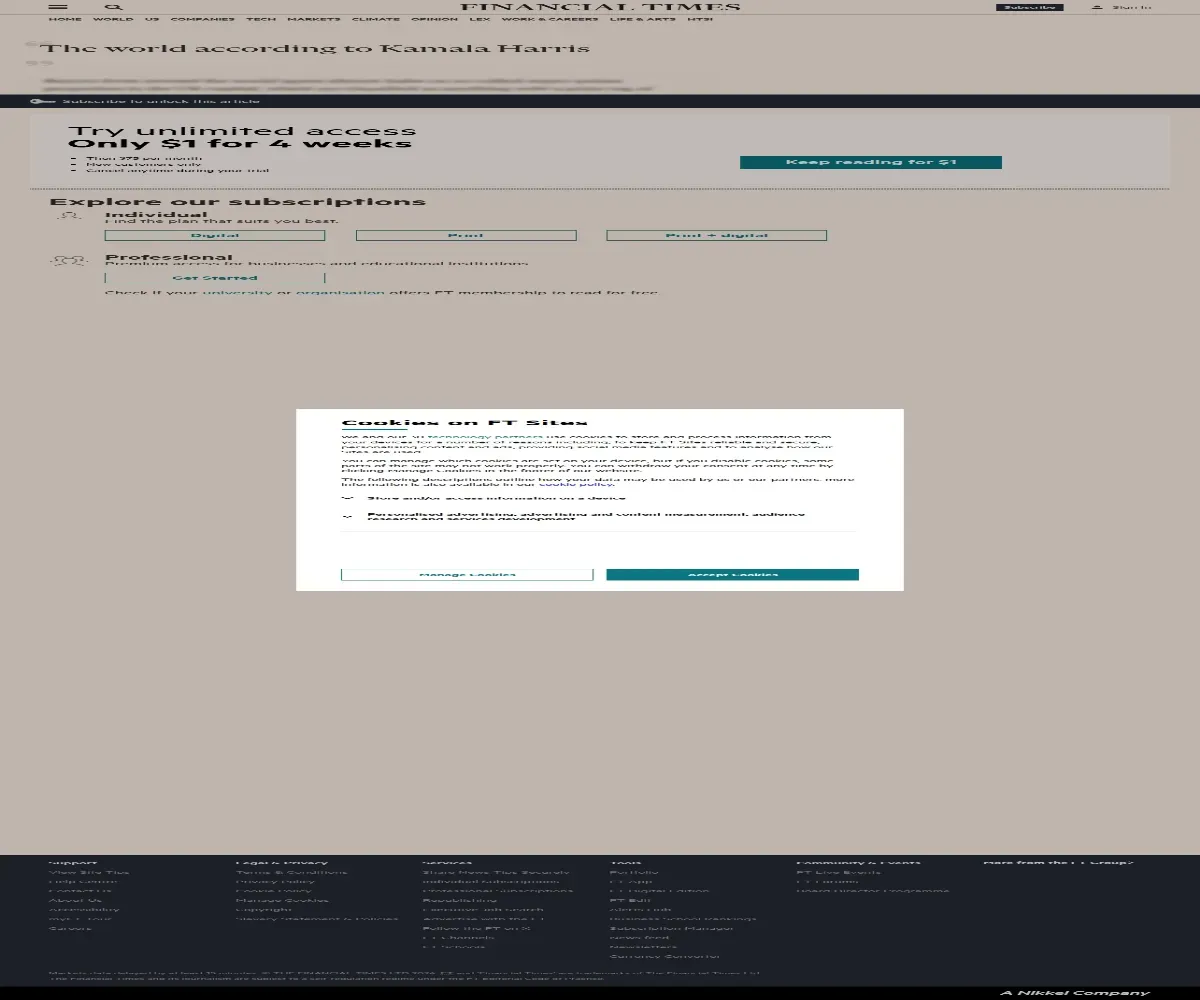1200x1000 pixels.
Task: Expand Store and/or access information chevron
Action: [348, 497]
